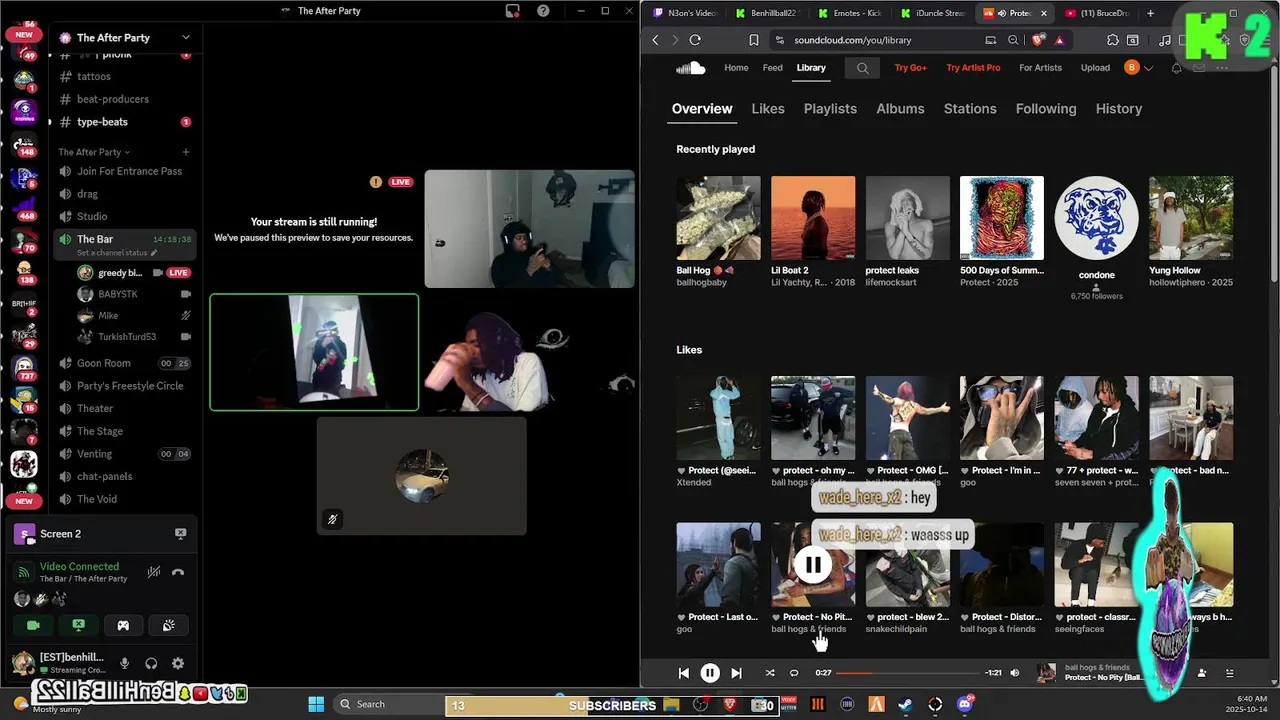Image resolution: width=1280 pixels, height=720 pixels.
Task: Open the History tab
Action: 1118,108
